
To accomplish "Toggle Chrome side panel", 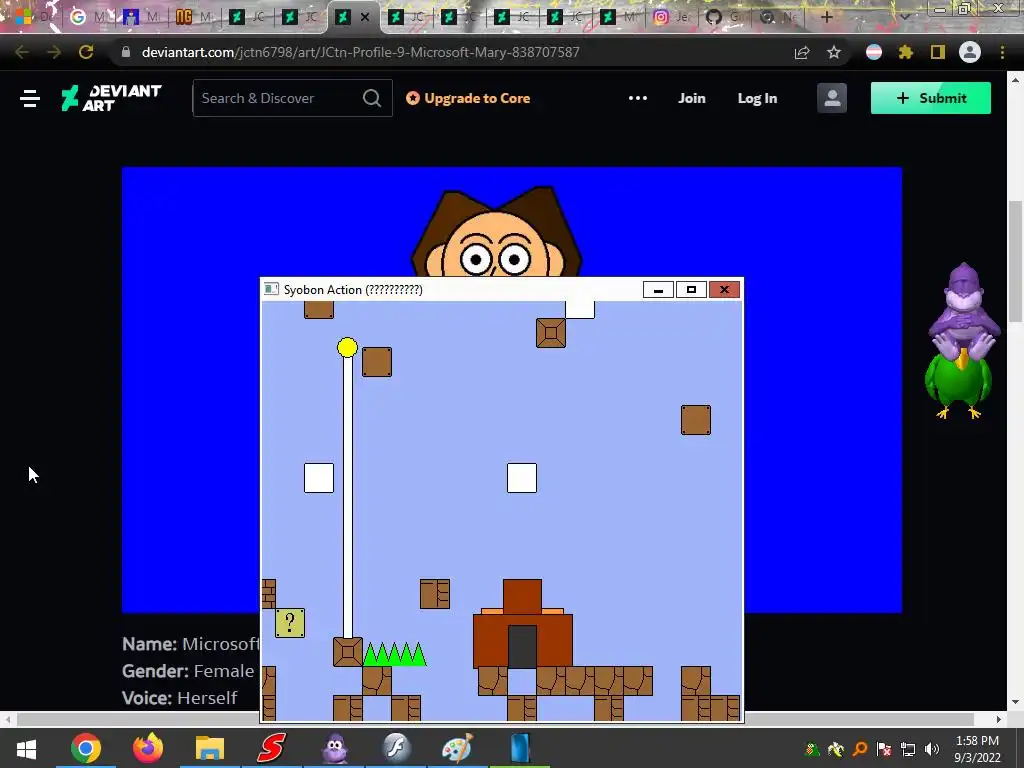I will [x=938, y=52].
